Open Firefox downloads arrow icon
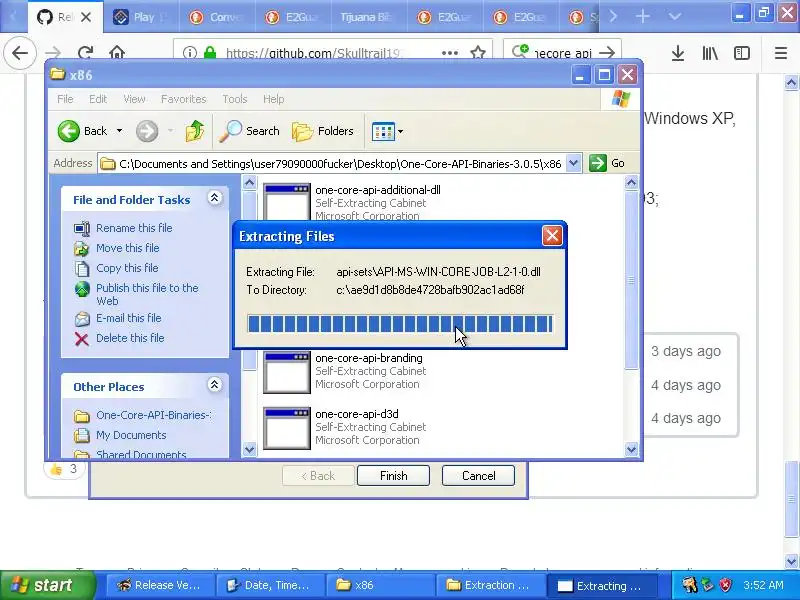800x600 pixels. [678, 53]
